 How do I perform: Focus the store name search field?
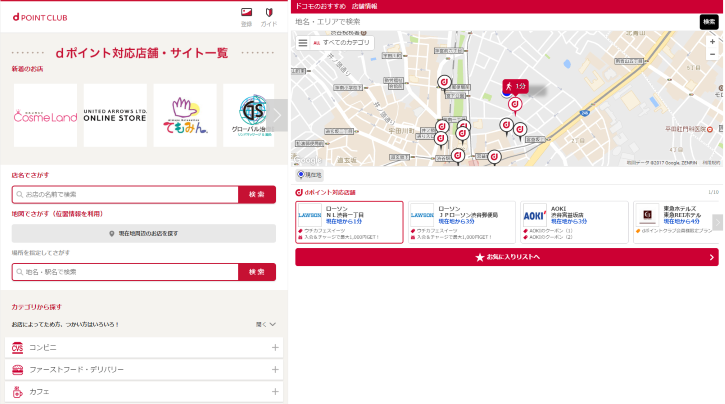(x=125, y=195)
